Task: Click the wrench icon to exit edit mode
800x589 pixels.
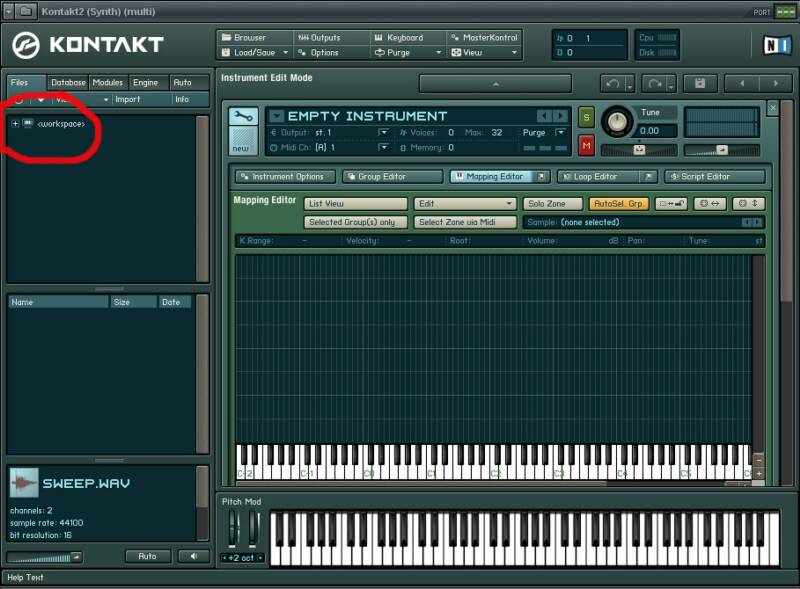Action: click(243, 117)
